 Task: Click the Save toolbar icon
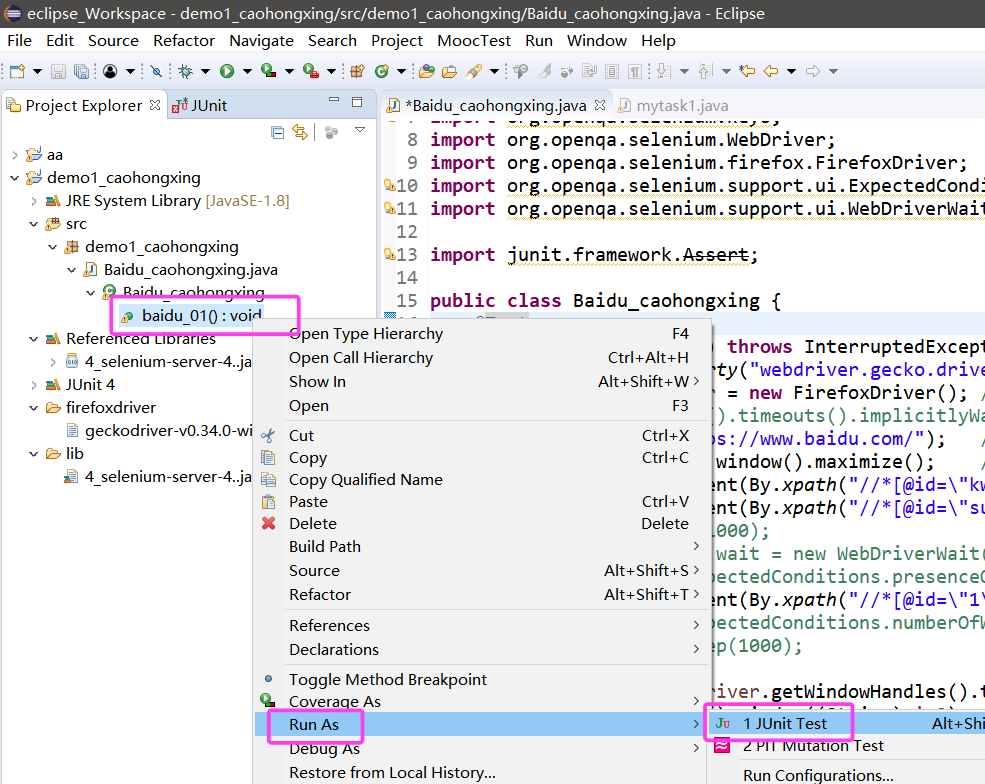(x=58, y=71)
